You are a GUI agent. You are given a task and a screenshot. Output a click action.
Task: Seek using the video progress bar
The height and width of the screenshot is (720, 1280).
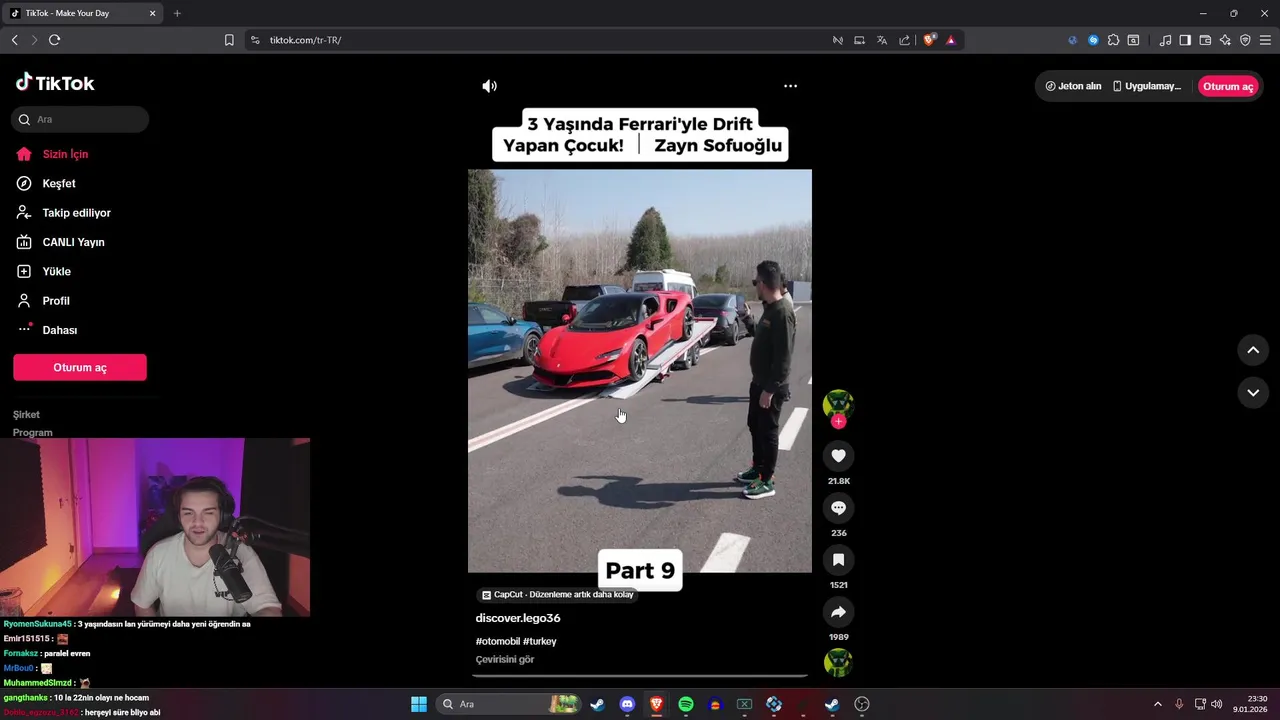click(x=640, y=676)
